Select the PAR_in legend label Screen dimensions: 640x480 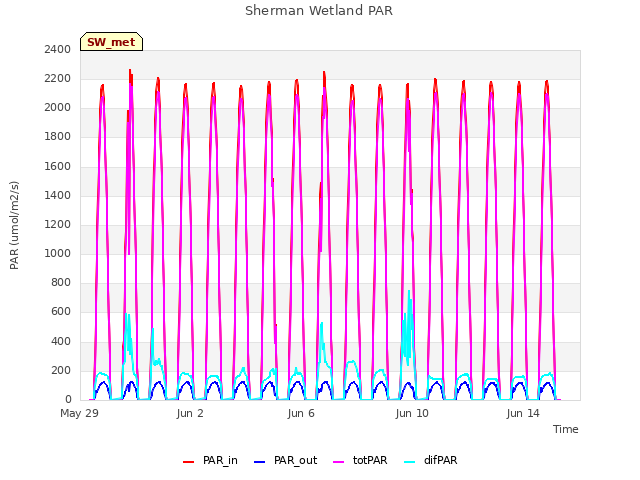click(220, 460)
